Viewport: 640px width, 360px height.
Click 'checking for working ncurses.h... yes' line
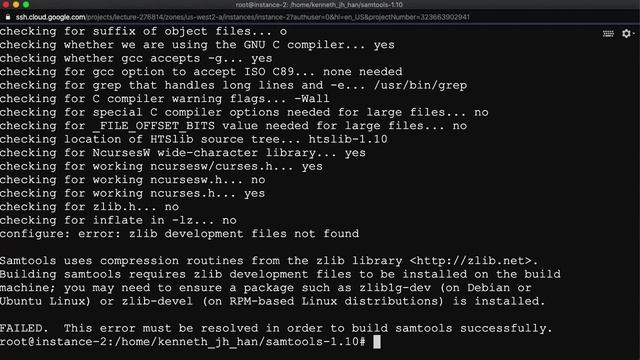tap(133, 193)
